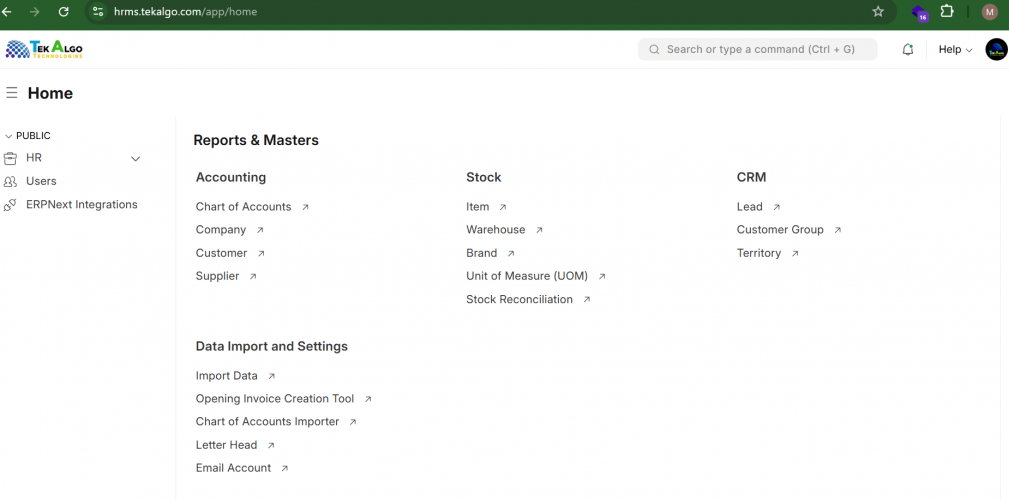
Task: Open the Customer Group link
Action: pyautogui.click(x=780, y=230)
